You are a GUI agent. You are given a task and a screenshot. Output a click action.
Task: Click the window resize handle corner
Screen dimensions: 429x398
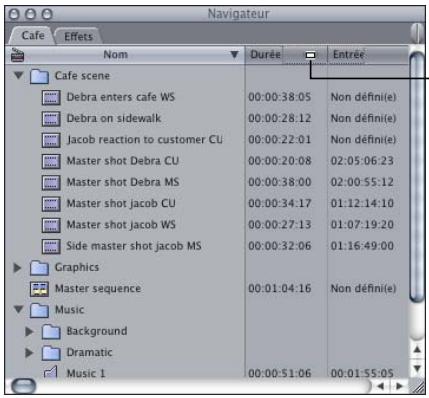[x=417, y=386]
